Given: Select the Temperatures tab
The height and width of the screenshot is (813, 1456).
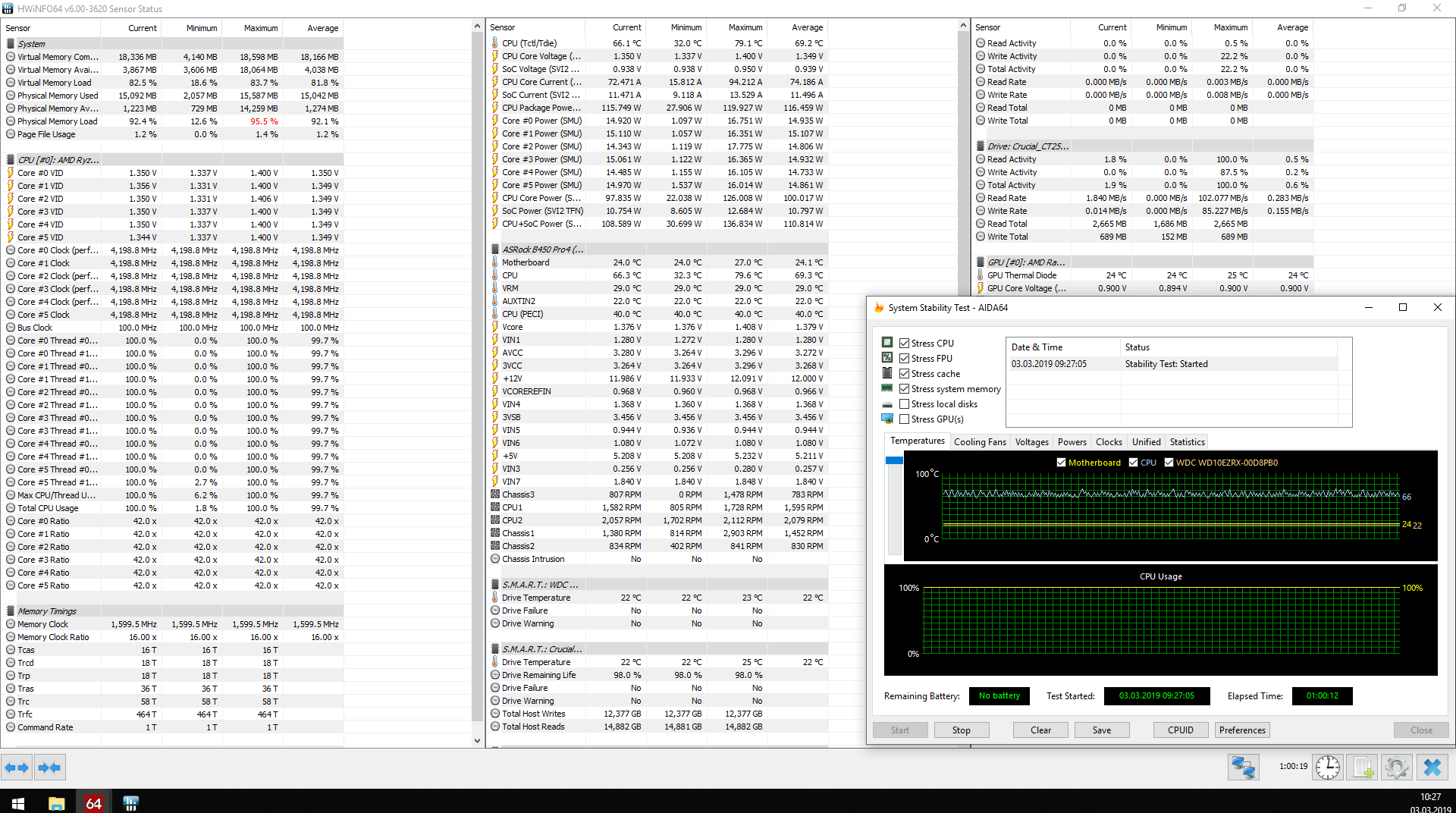Looking at the screenshot, I should click(x=918, y=441).
